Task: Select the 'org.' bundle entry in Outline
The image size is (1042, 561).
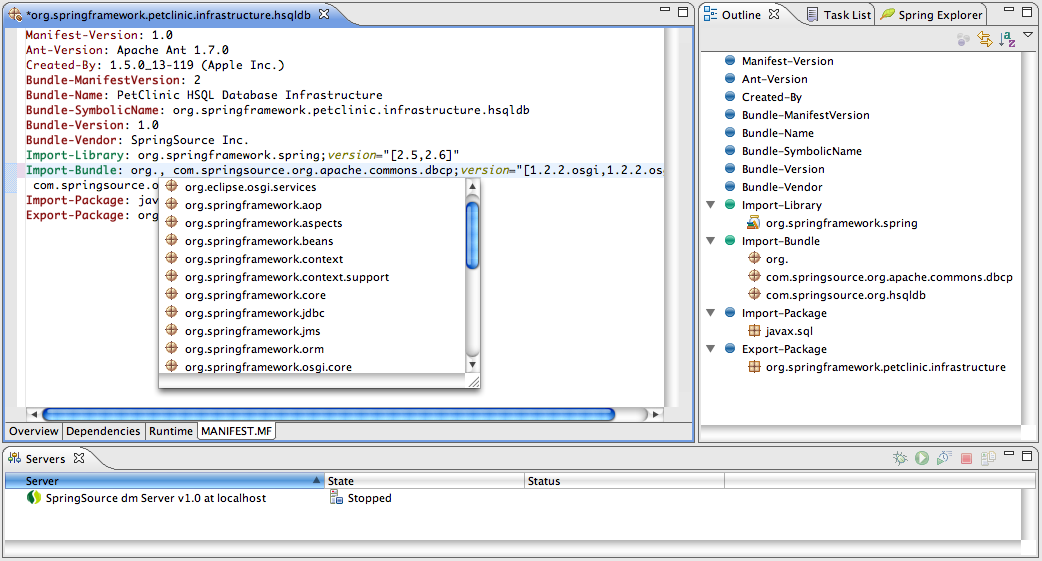Action: [x=777, y=259]
